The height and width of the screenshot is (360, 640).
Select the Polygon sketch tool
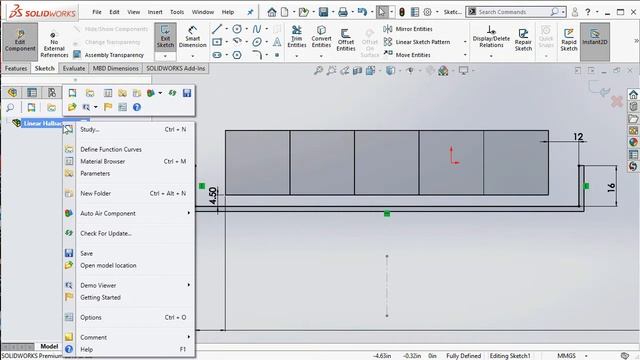pos(237,55)
